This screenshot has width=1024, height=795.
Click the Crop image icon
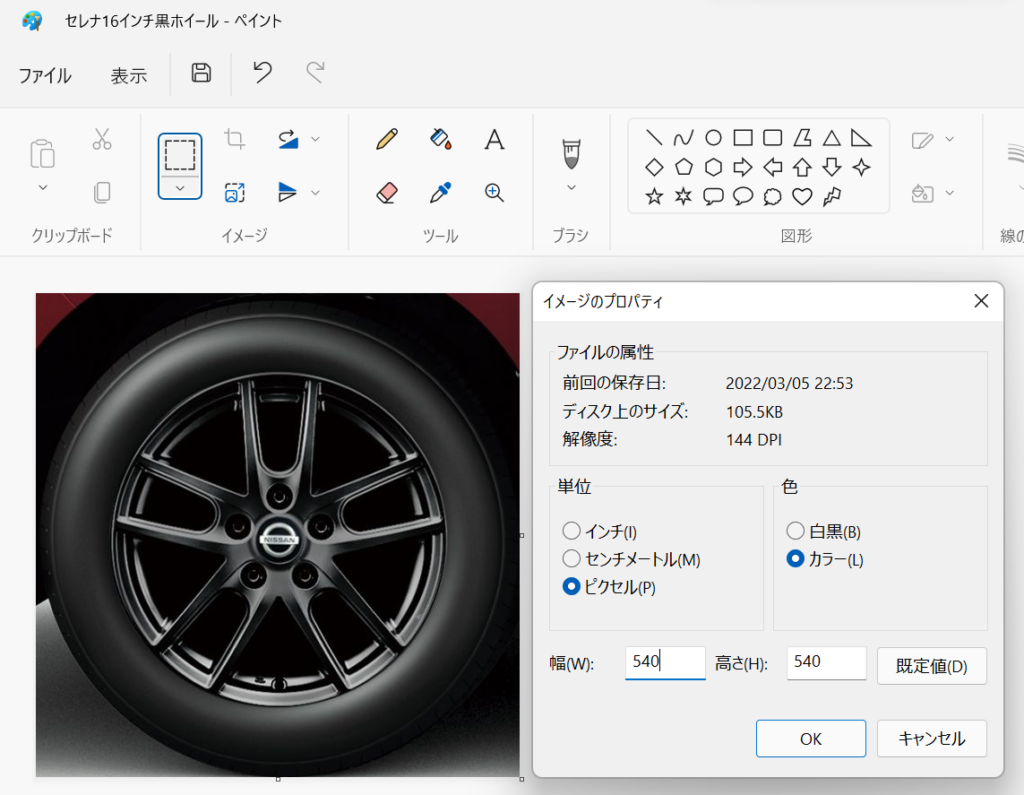[x=235, y=140]
